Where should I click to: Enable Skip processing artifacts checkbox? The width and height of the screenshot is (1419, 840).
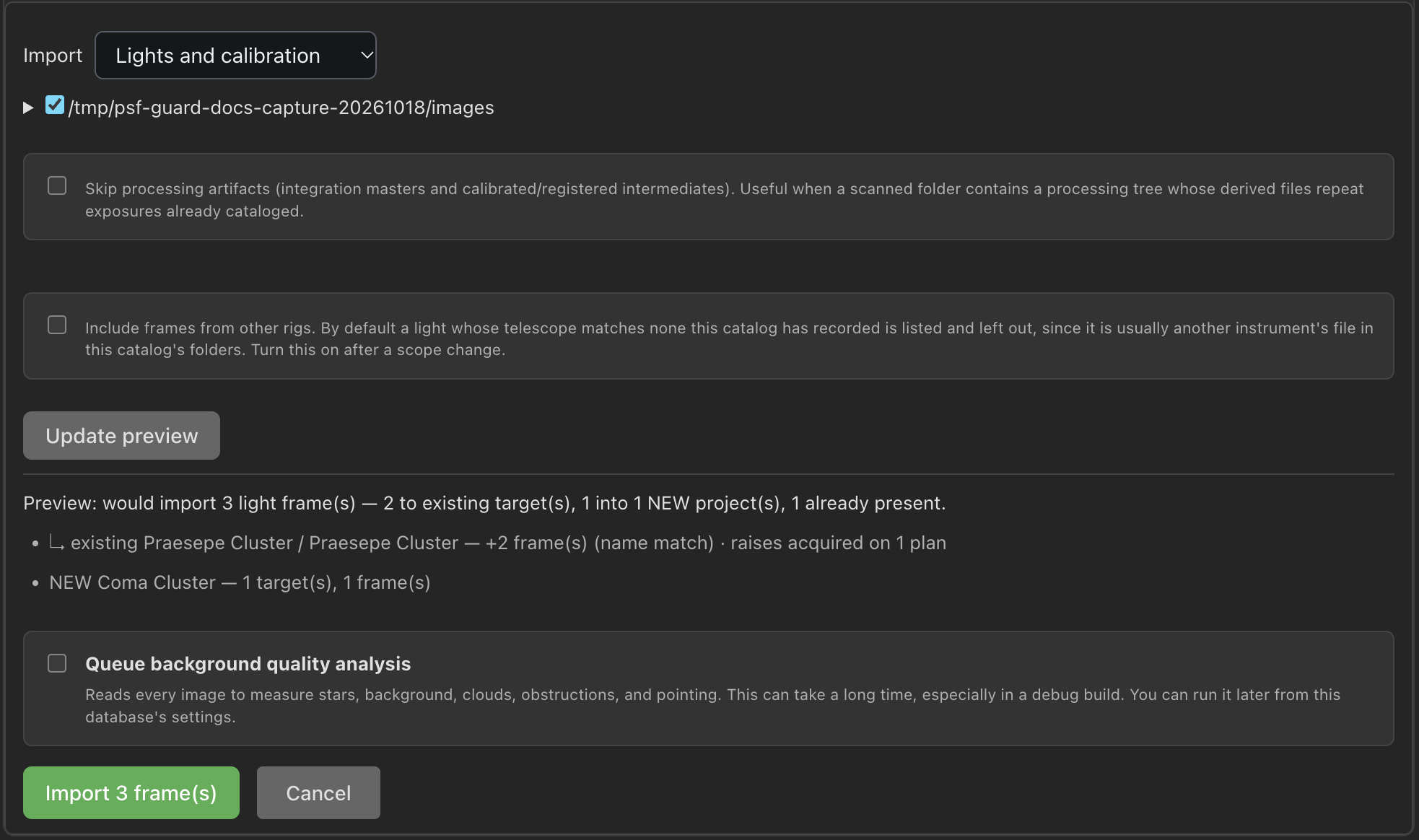pyautogui.click(x=57, y=185)
